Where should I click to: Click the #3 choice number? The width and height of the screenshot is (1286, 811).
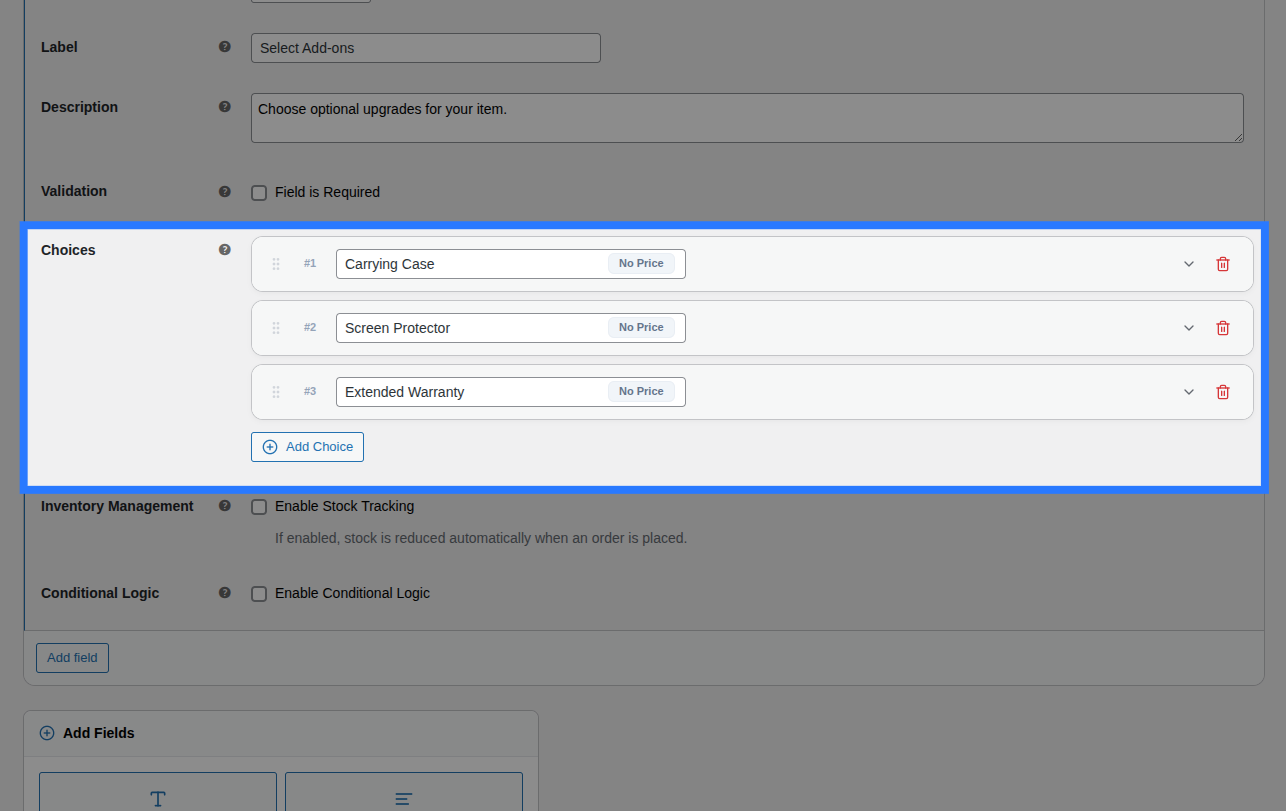click(310, 391)
